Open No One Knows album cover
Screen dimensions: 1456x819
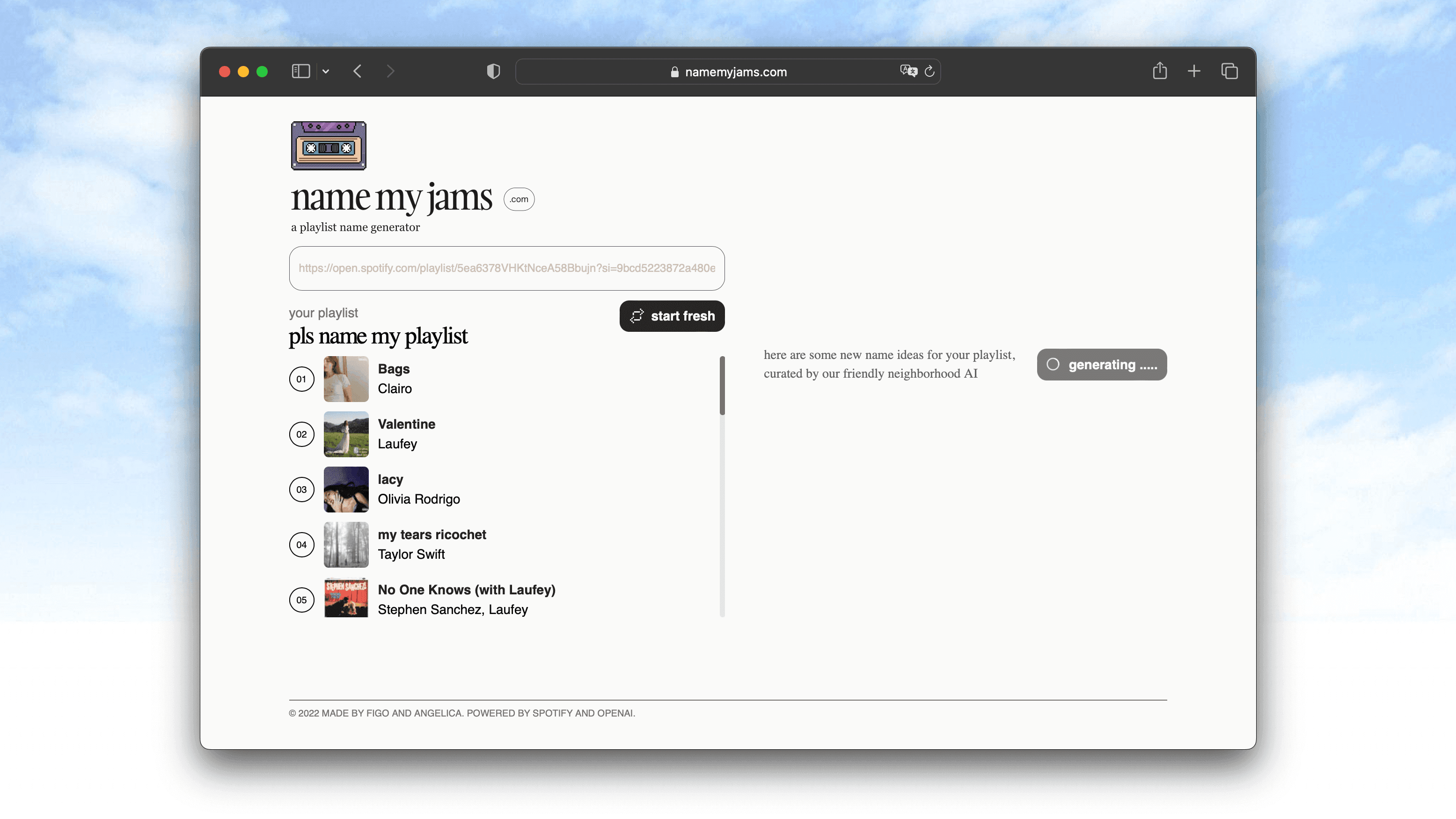(x=346, y=598)
